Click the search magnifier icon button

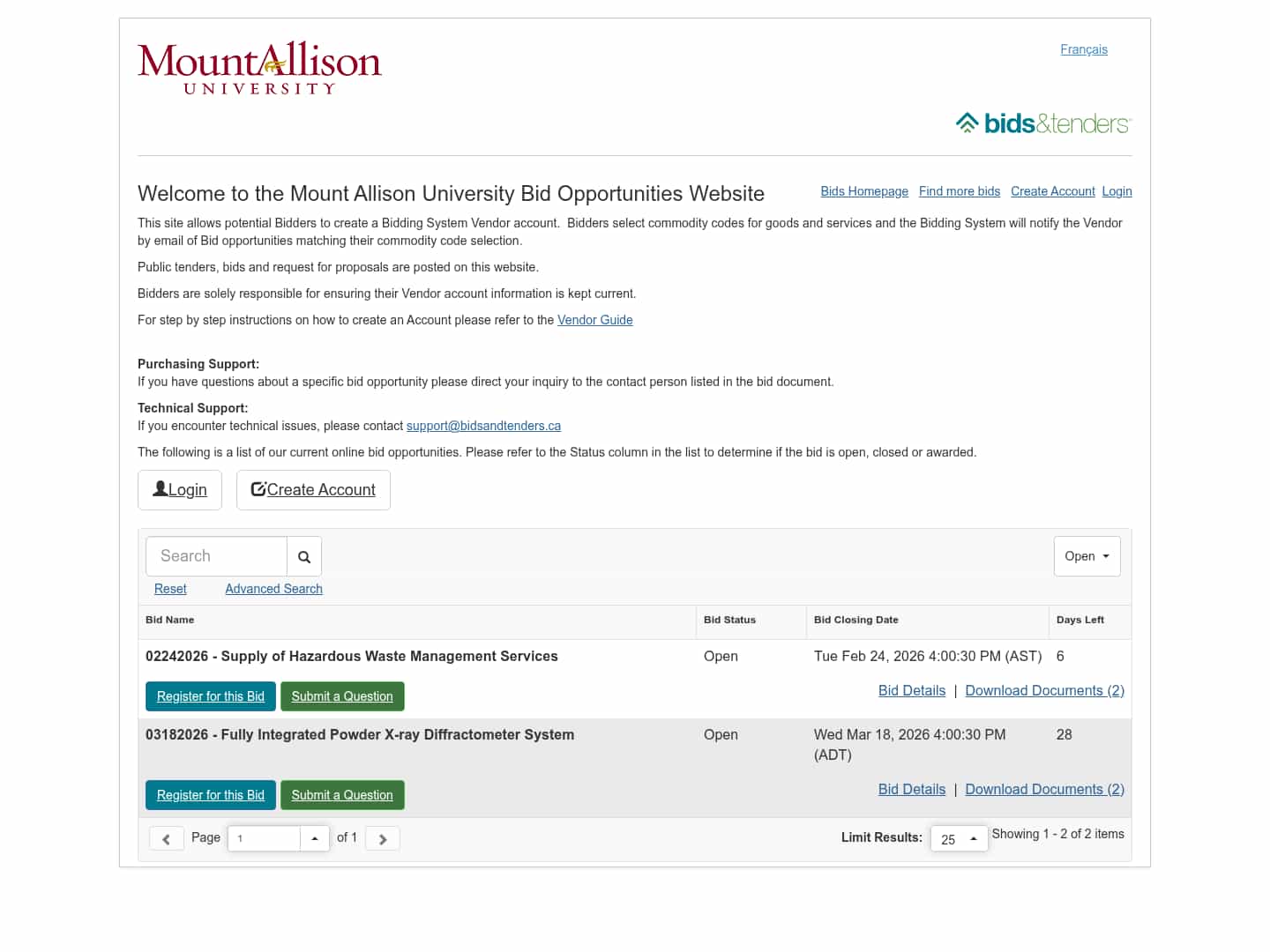pyautogui.click(x=304, y=556)
